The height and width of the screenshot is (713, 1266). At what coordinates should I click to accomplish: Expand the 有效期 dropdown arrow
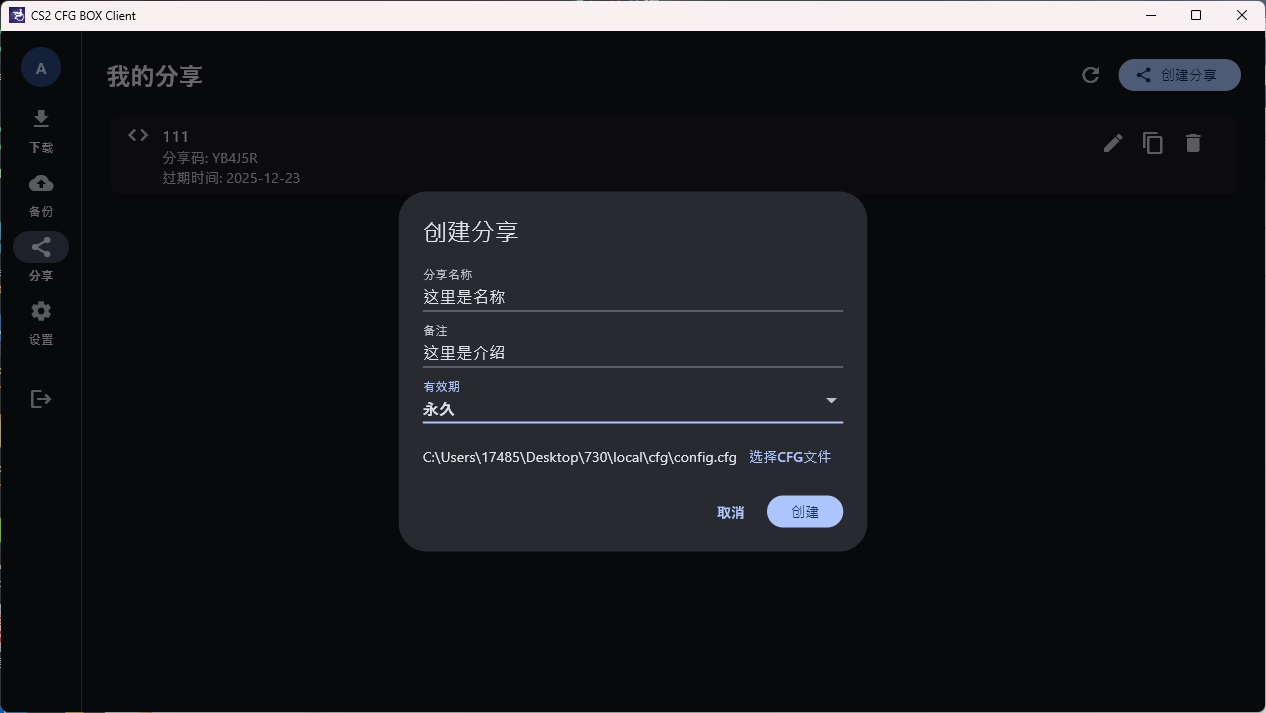[831, 401]
